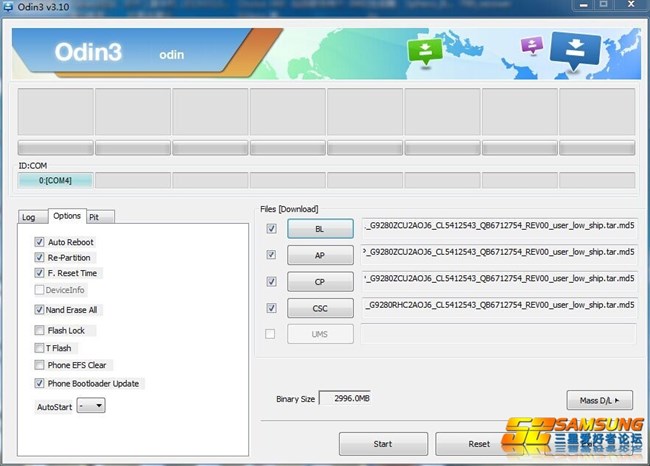
Task: Enable the Flash Lock option
Action: click(39, 330)
